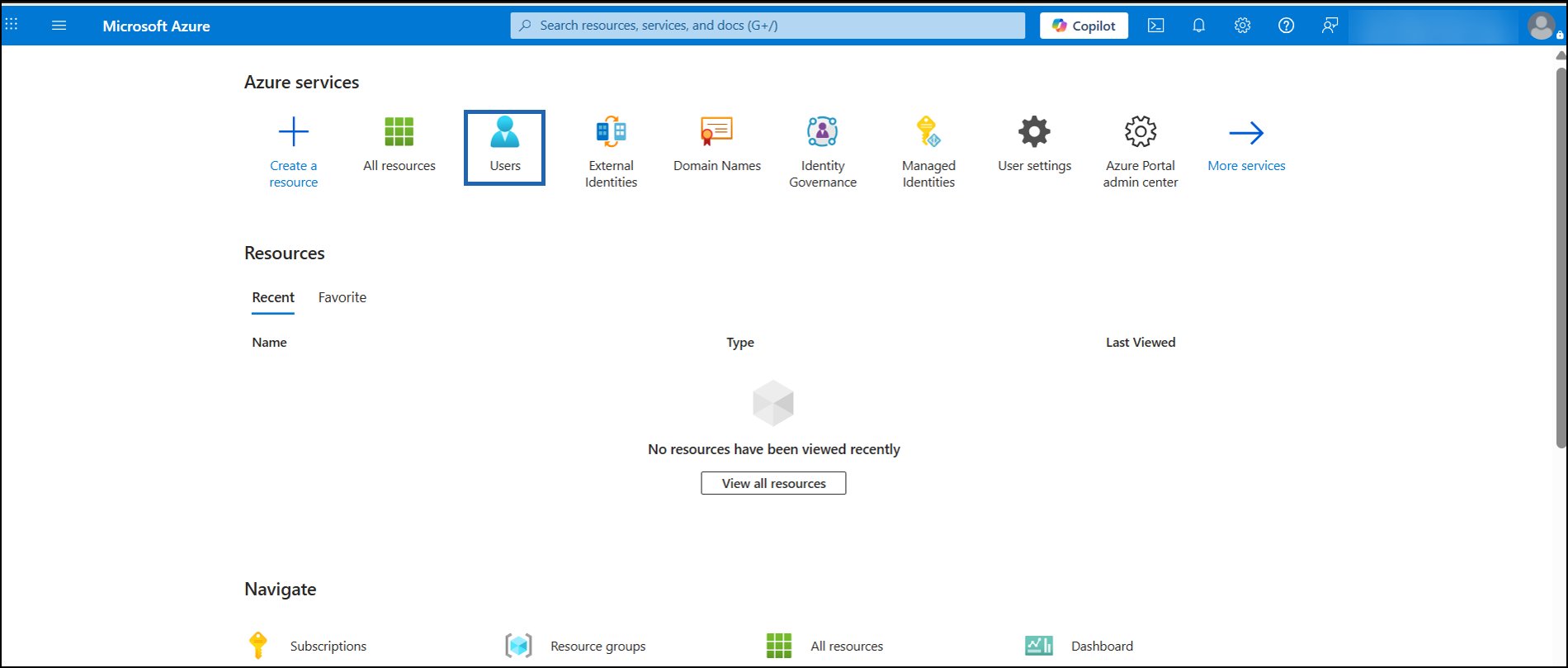The height and width of the screenshot is (668, 1568).
Task: Open the account avatar menu
Action: tap(1542, 26)
